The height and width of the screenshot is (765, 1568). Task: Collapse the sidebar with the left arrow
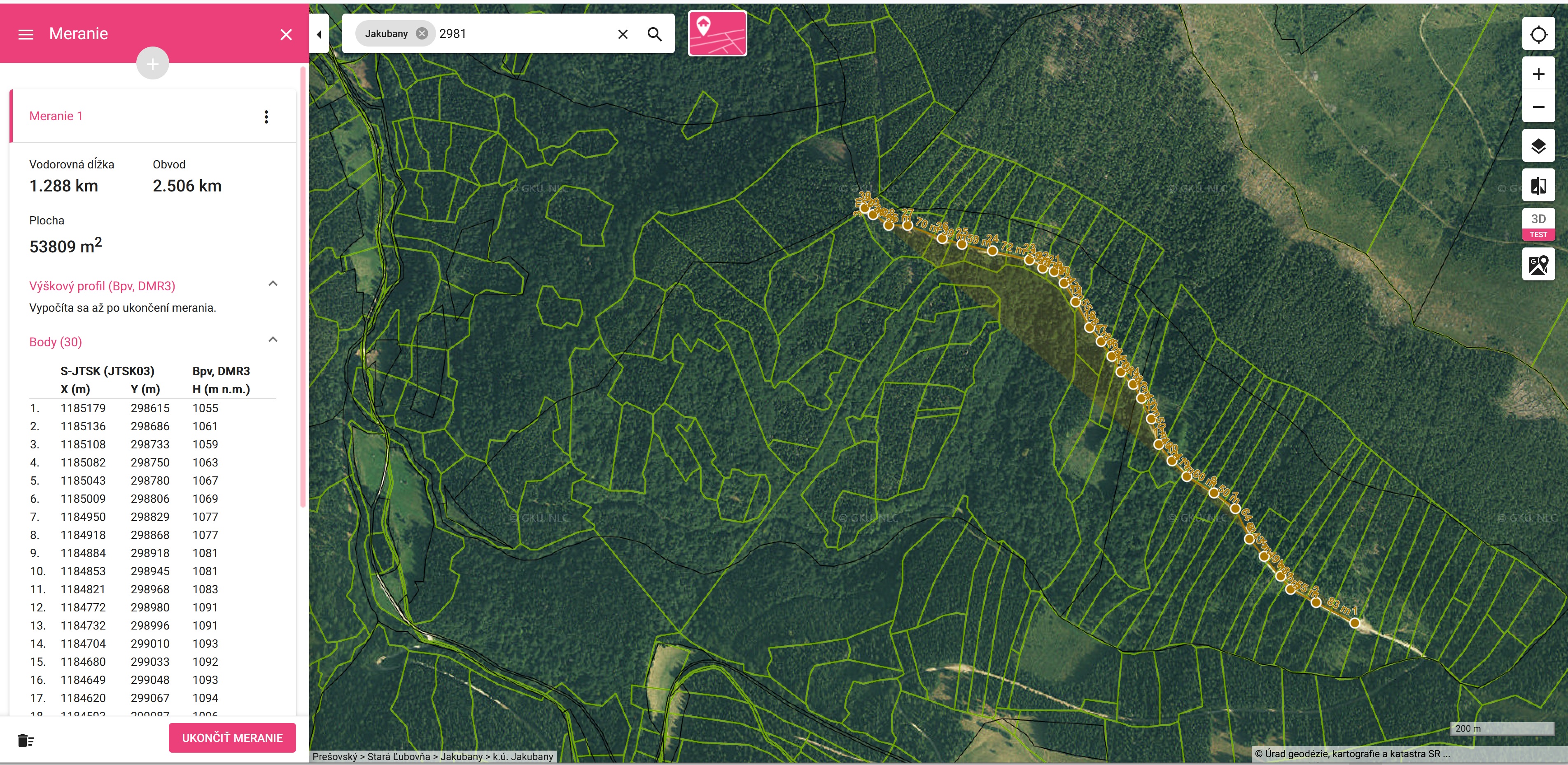coord(318,35)
